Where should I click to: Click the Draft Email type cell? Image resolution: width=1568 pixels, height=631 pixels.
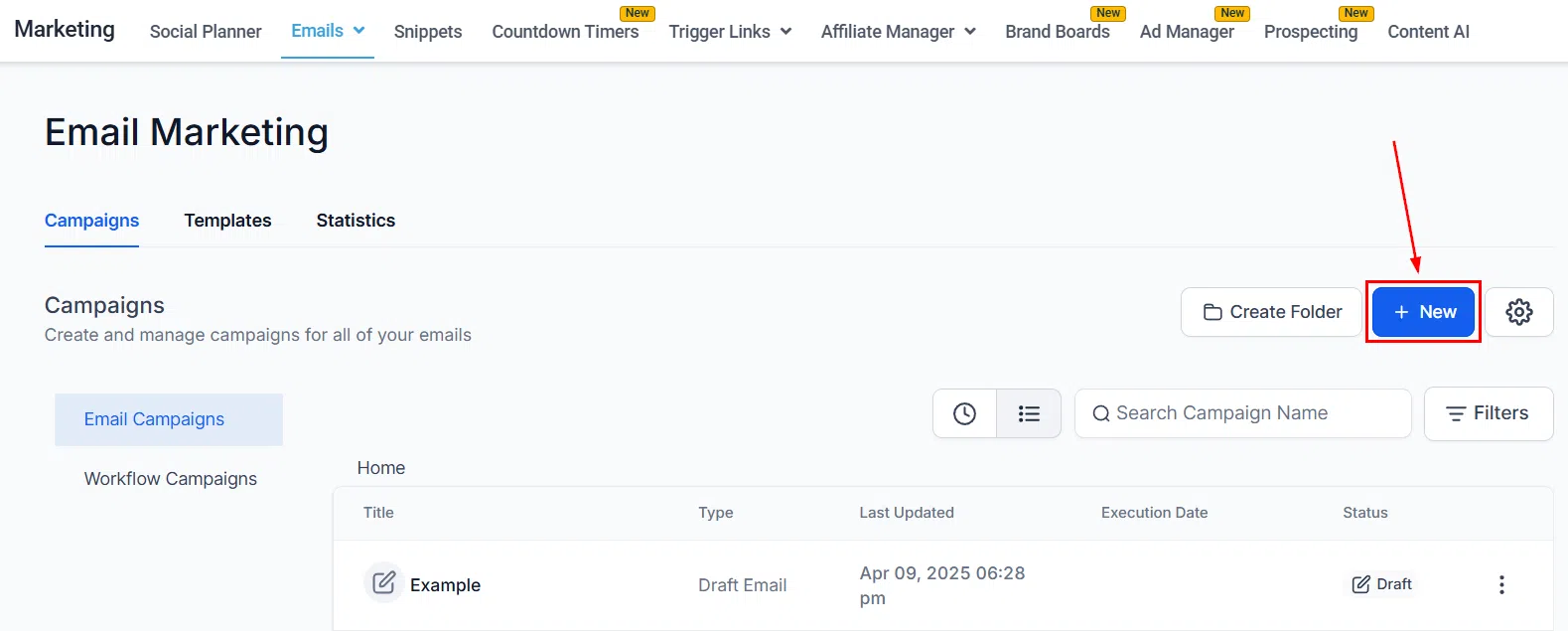click(x=742, y=585)
